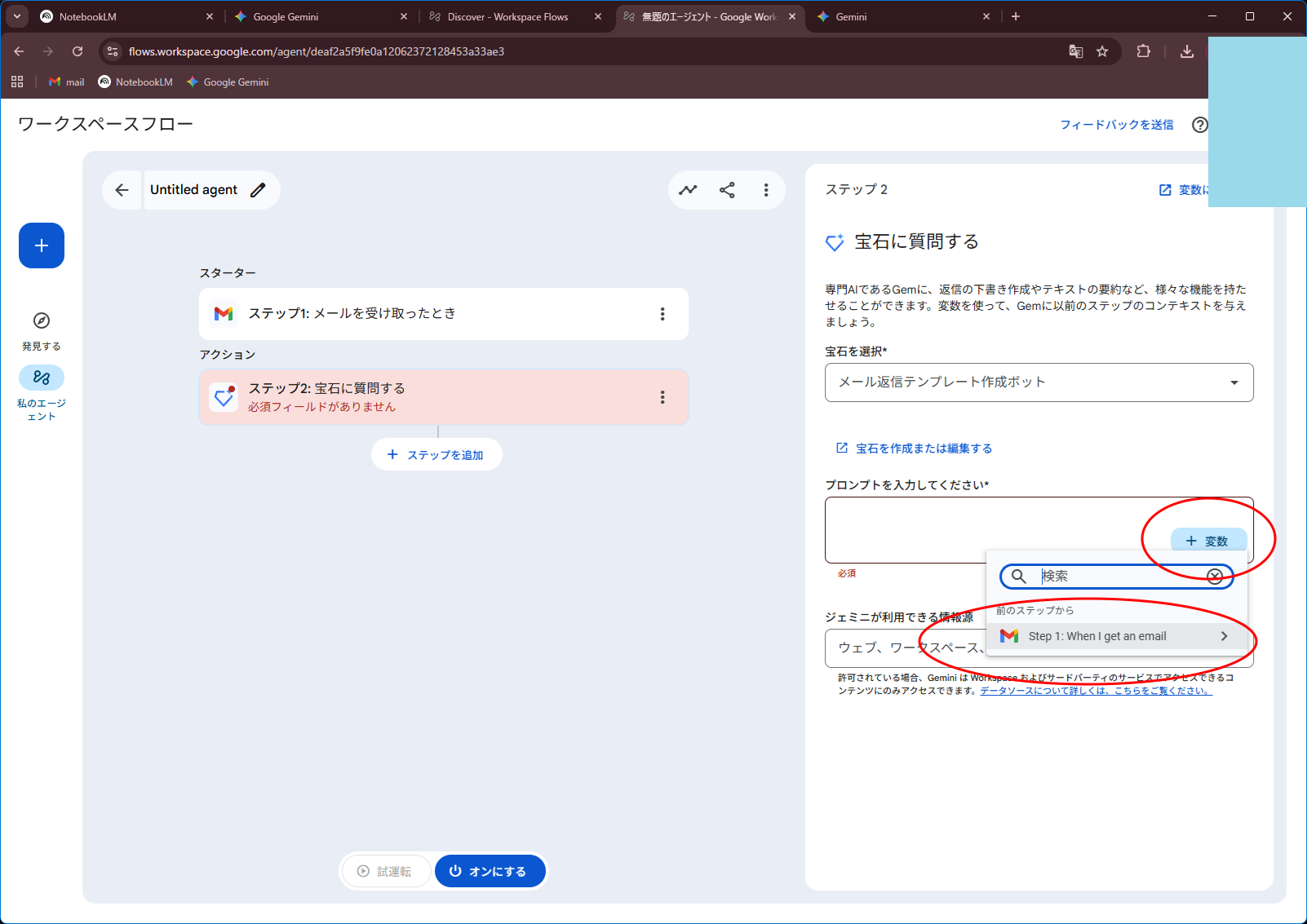Click the share agent icon
This screenshot has width=1307, height=924.
(727, 190)
